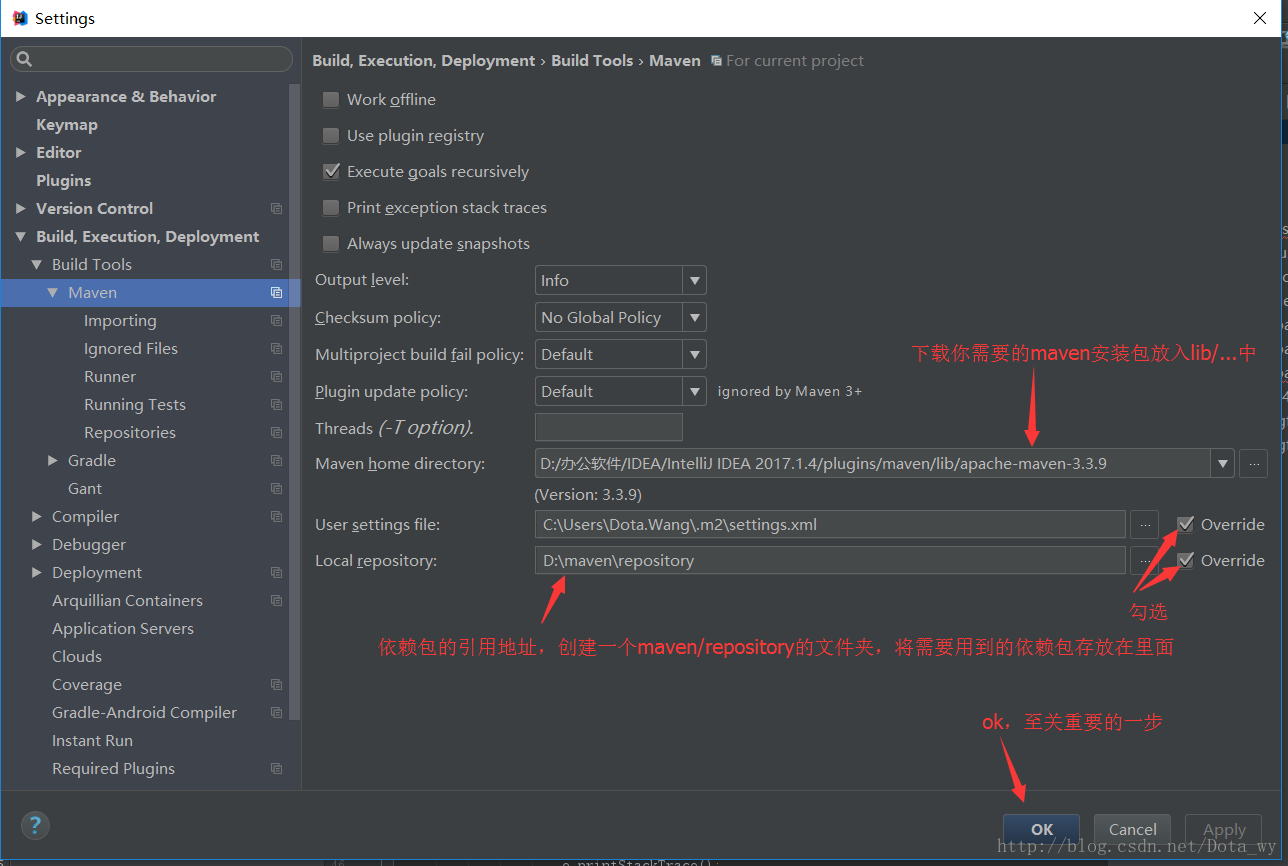The image size is (1288, 866).
Task: Click Build Tools in breadcrumb
Action: point(592,61)
